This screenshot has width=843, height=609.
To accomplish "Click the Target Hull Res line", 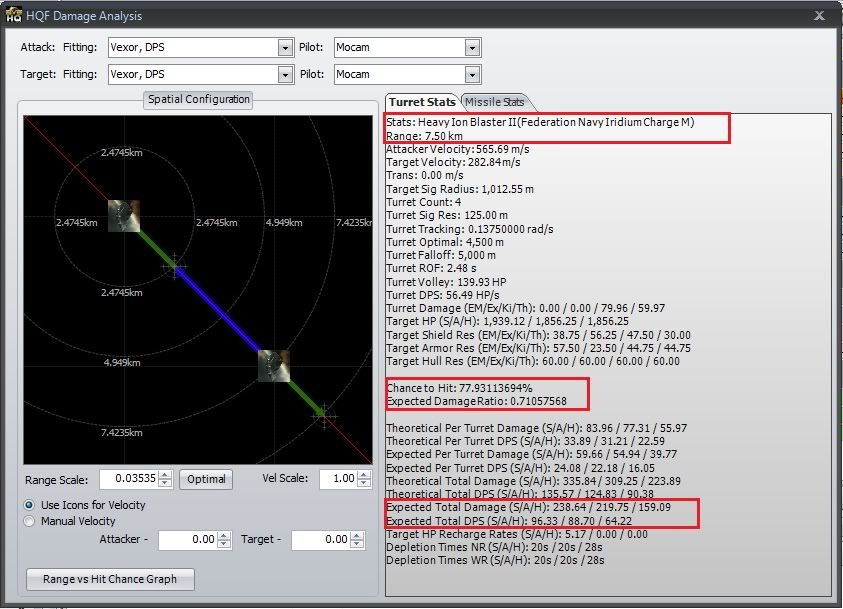I will click(x=533, y=361).
